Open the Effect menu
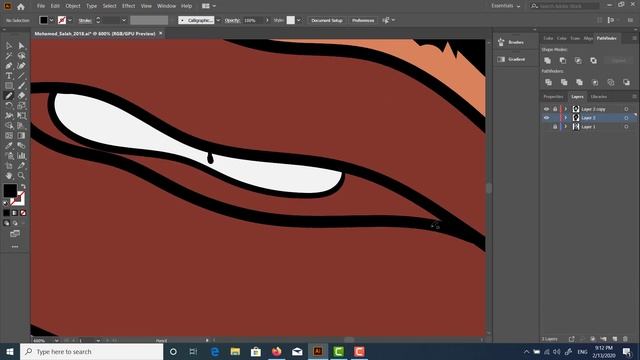 128,6
